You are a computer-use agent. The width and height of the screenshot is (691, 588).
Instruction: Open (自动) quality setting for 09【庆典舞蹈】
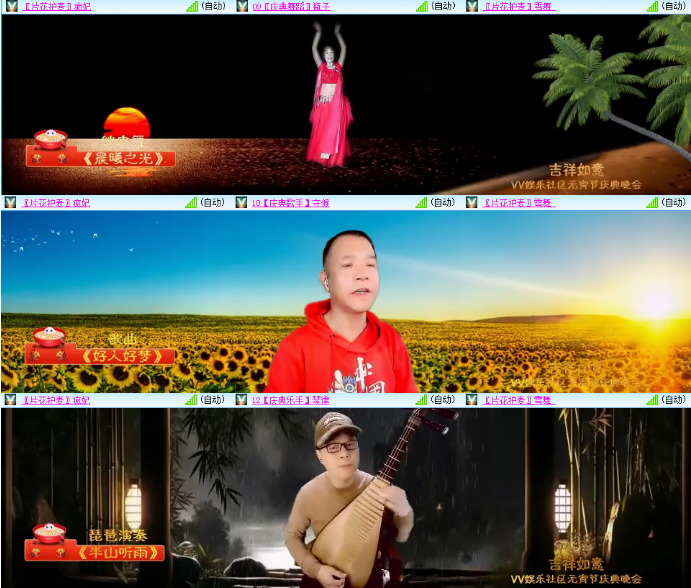[443, 6]
